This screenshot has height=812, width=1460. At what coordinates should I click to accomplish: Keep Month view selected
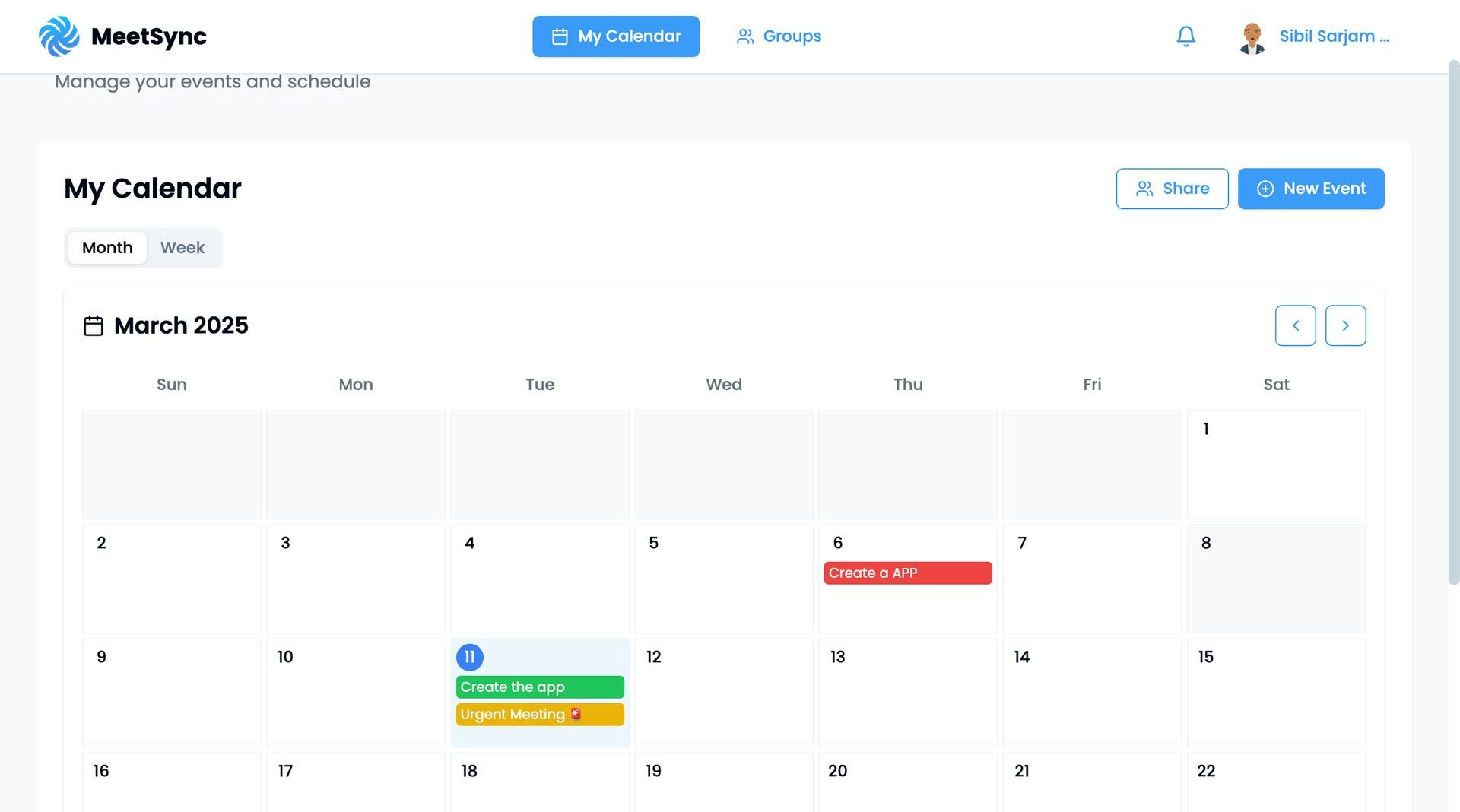[106, 247]
